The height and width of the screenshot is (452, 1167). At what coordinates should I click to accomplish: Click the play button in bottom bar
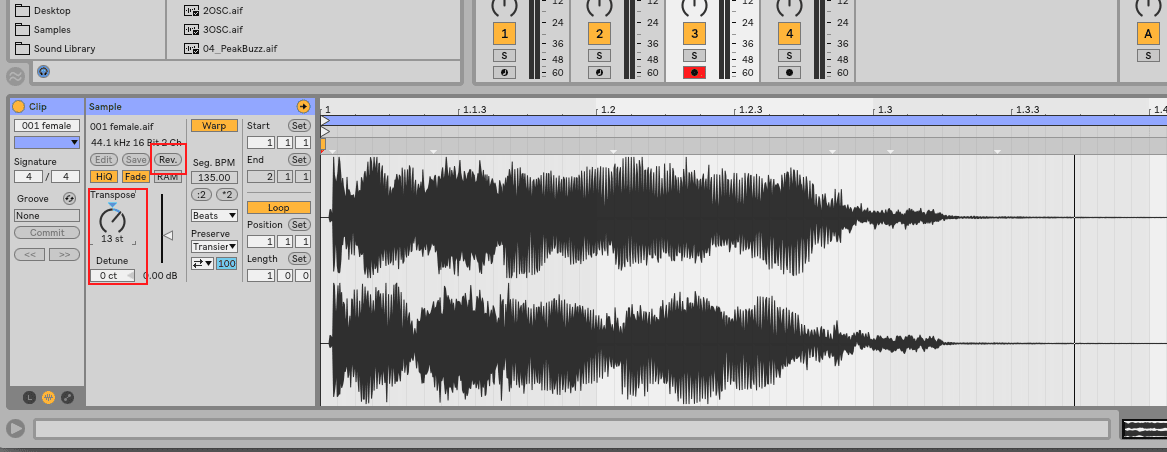pos(15,429)
